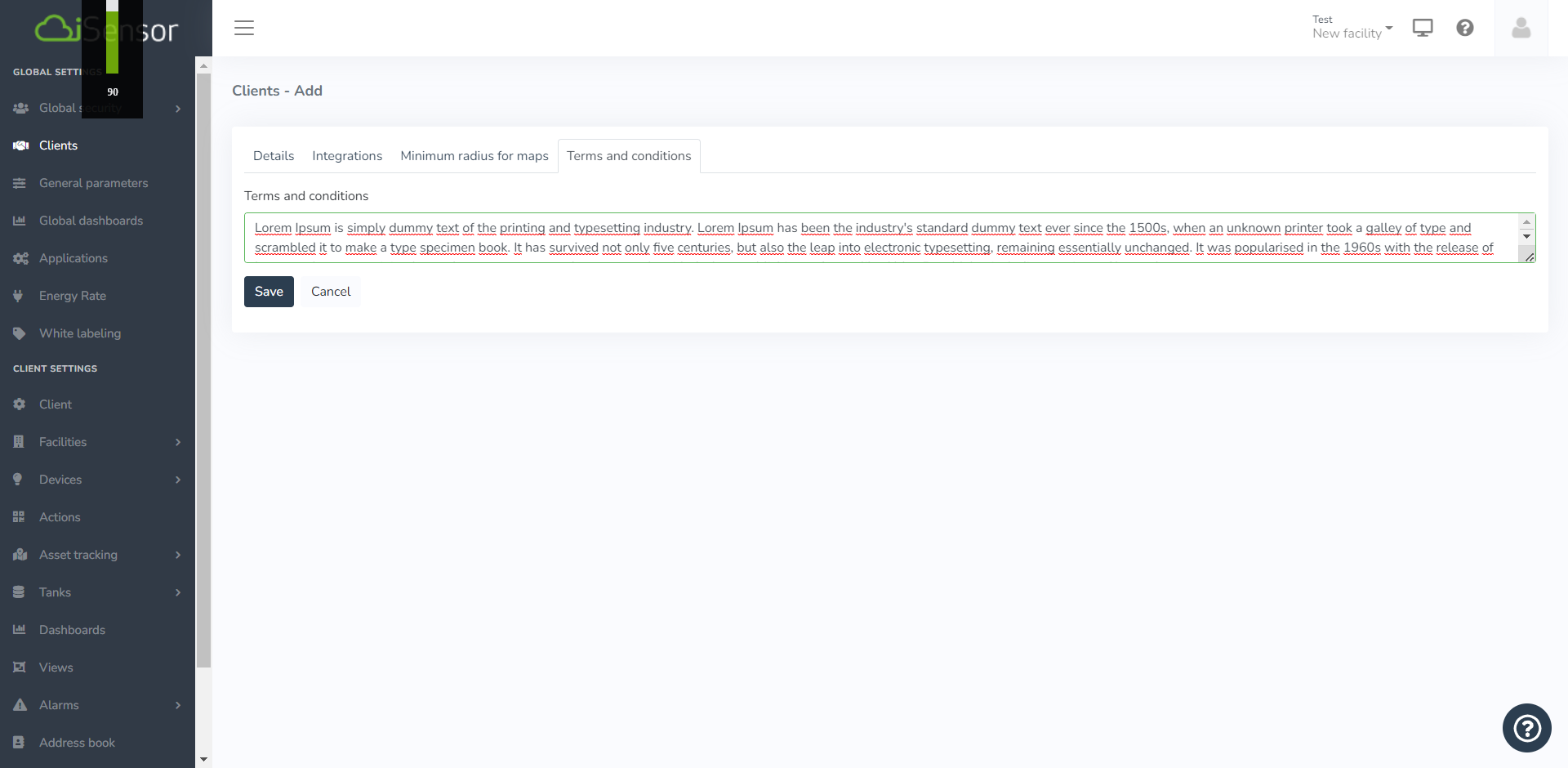
Task: Go to White labeling settings
Action: point(80,333)
